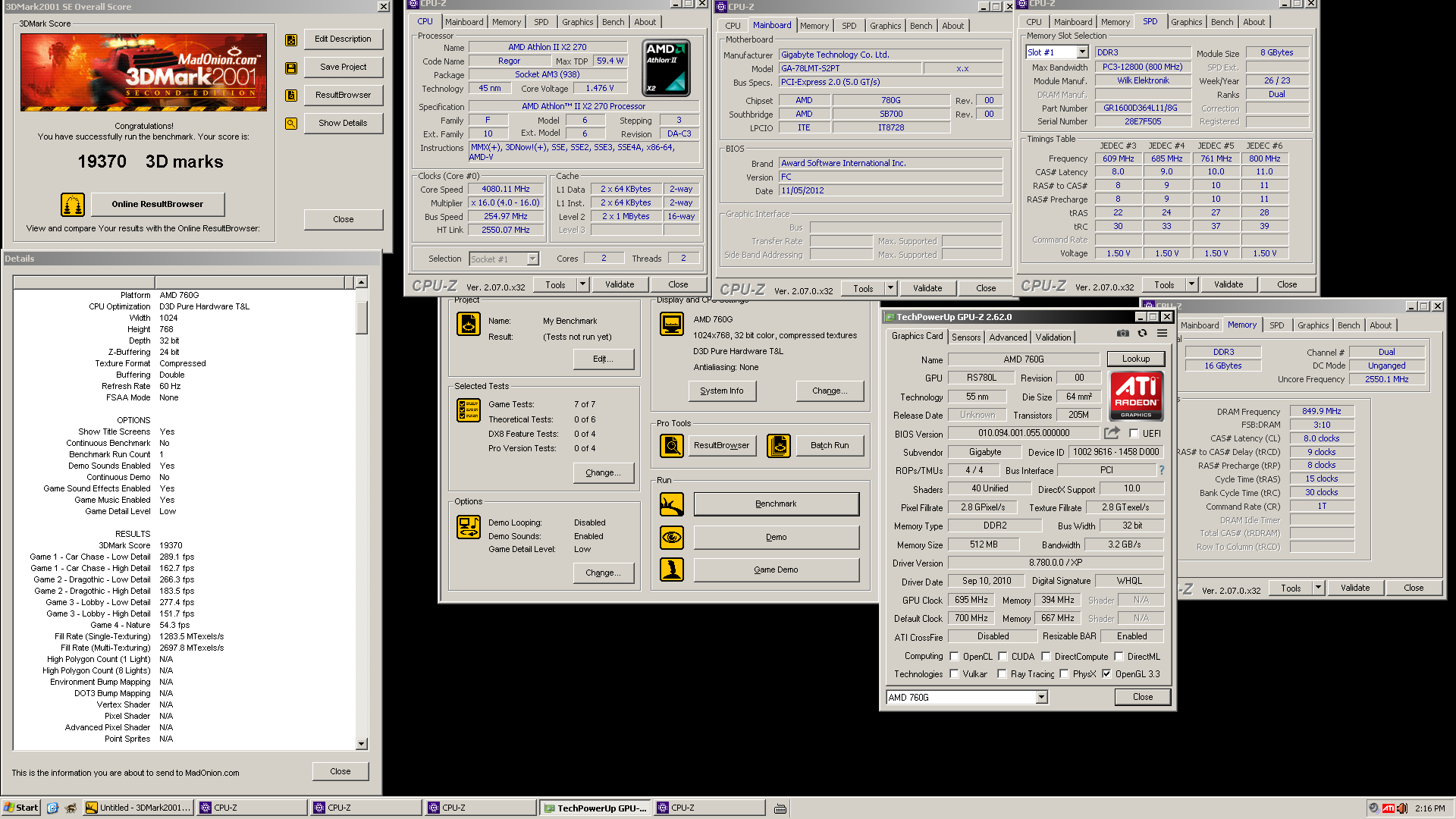Click the Bus Interface question mark in GPU-Z

point(1161,470)
